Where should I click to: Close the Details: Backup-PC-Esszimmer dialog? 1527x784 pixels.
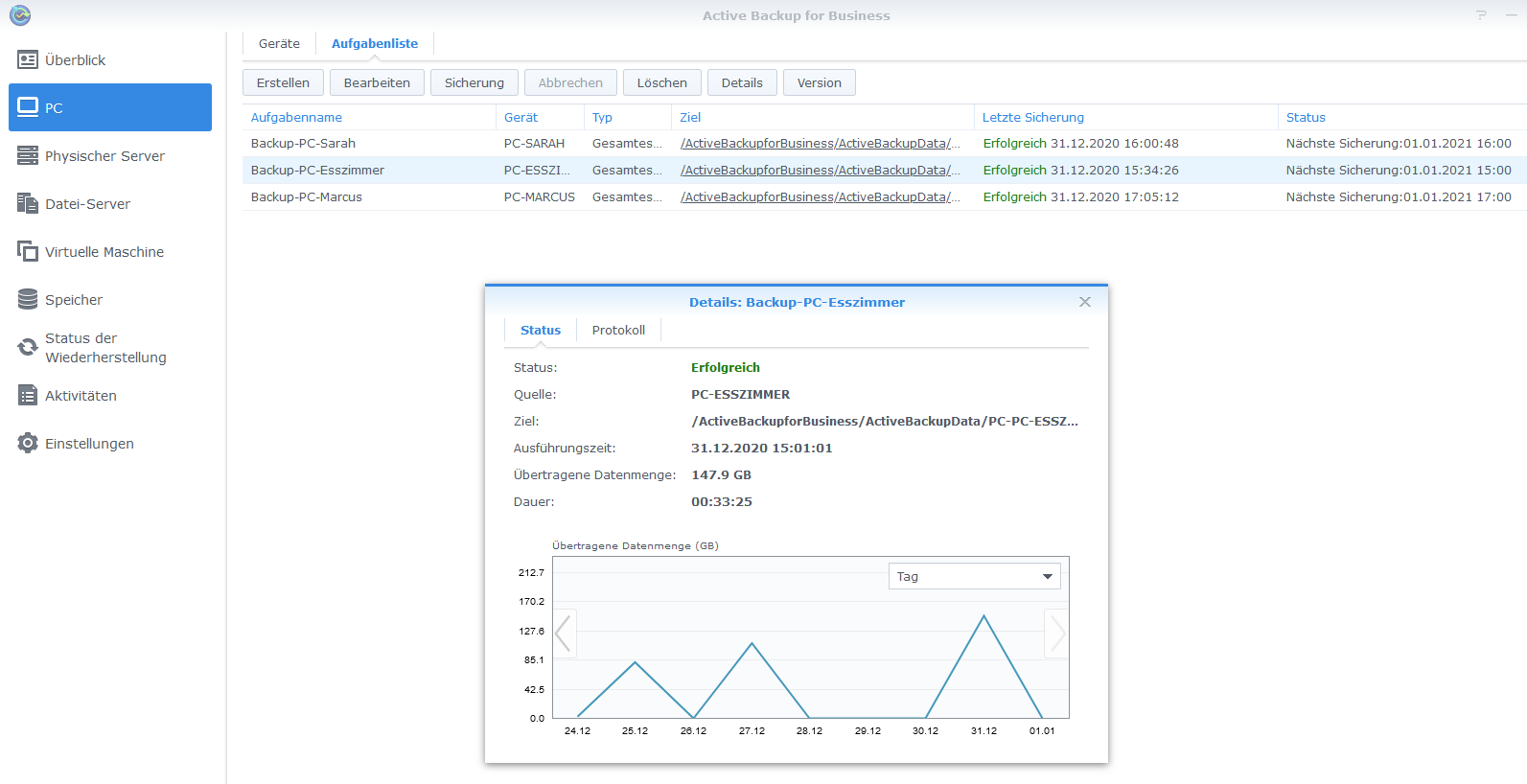[x=1085, y=302]
